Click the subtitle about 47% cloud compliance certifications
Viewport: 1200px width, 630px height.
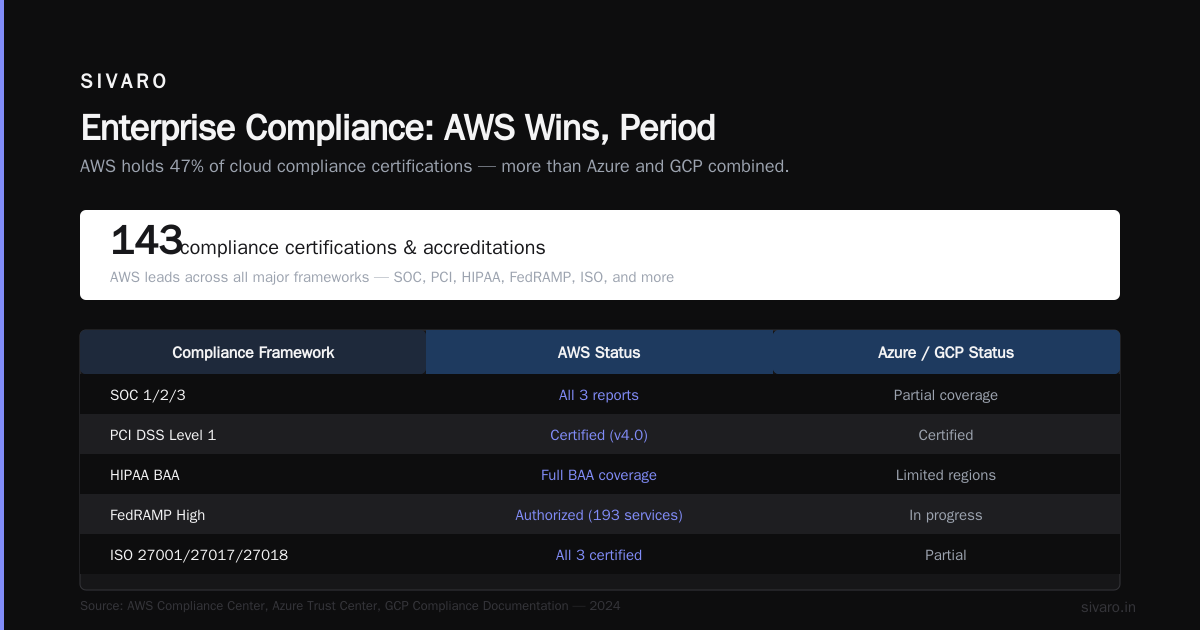coord(435,166)
